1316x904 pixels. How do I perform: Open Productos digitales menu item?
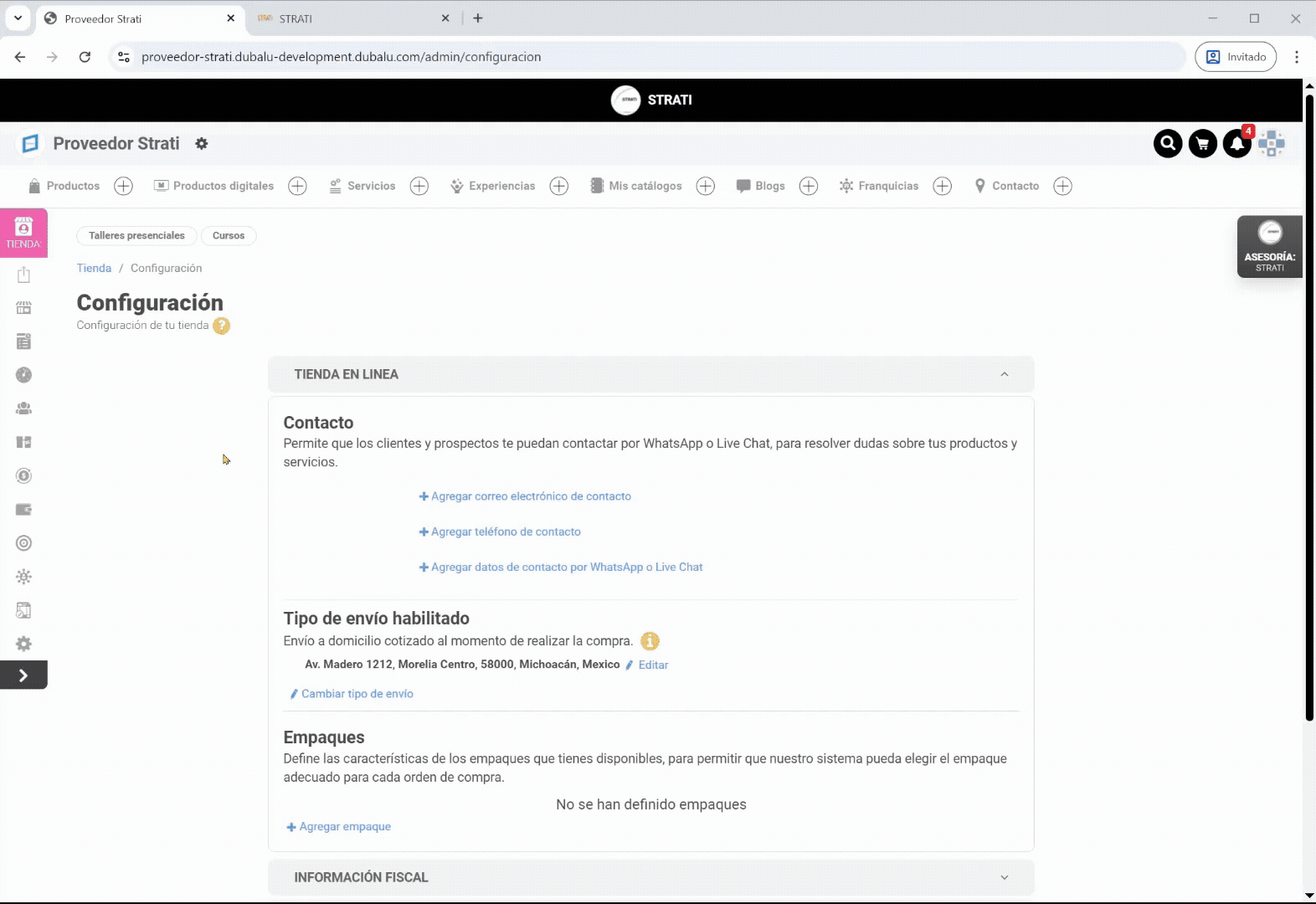[x=214, y=186]
